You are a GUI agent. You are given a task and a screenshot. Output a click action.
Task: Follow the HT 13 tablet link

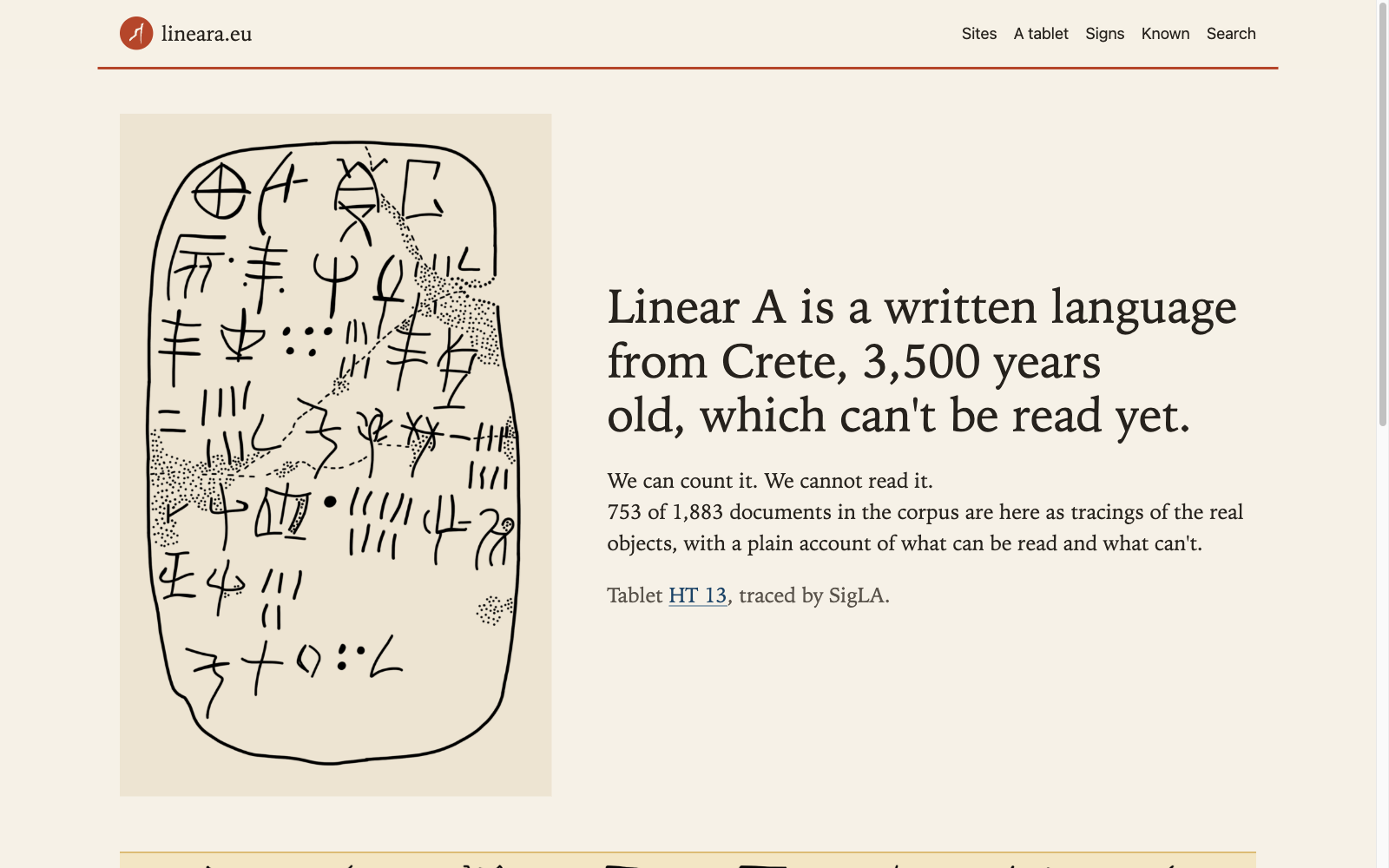tap(698, 595)
